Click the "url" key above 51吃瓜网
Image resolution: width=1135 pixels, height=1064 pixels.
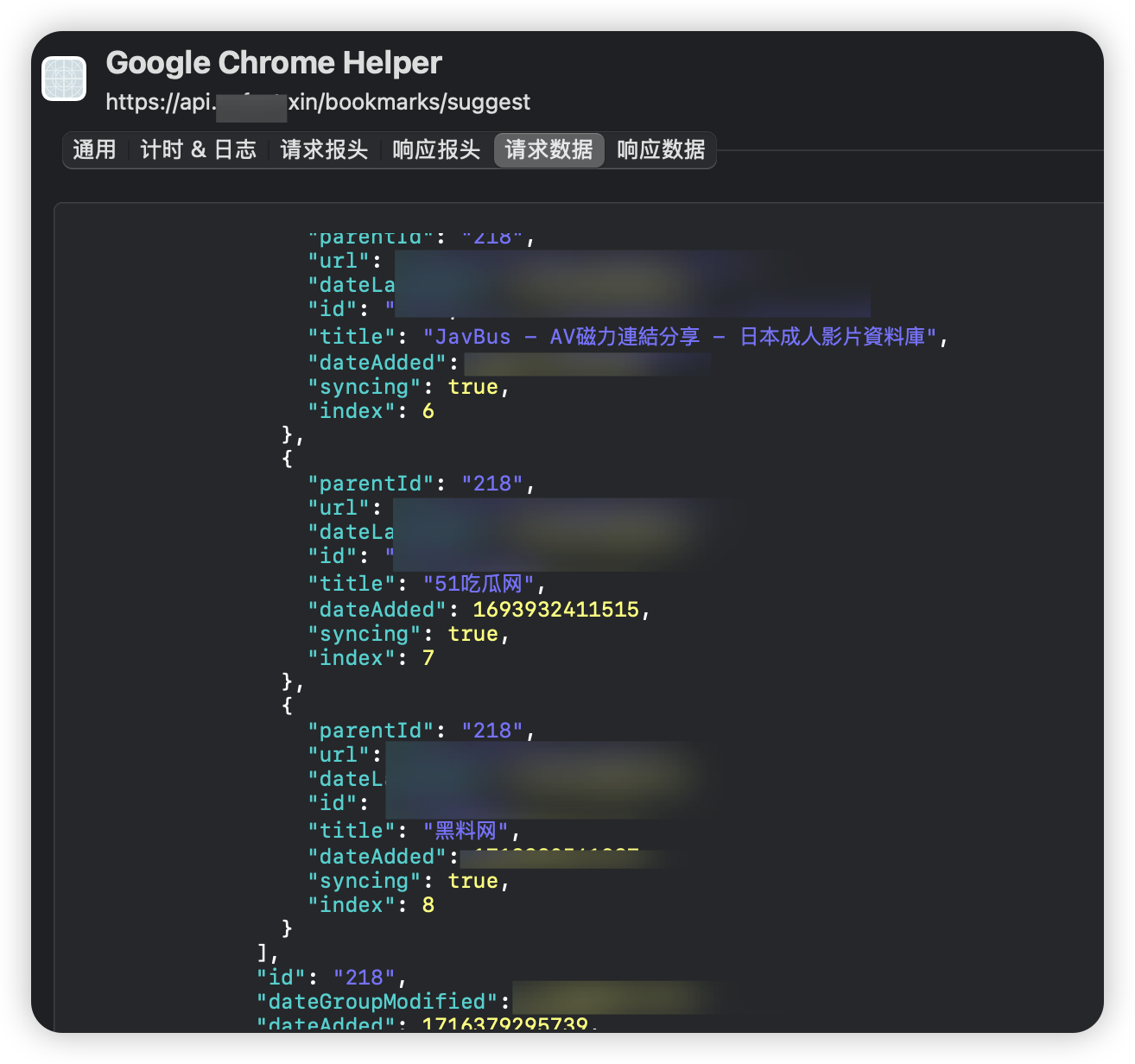tap(339, 508)
